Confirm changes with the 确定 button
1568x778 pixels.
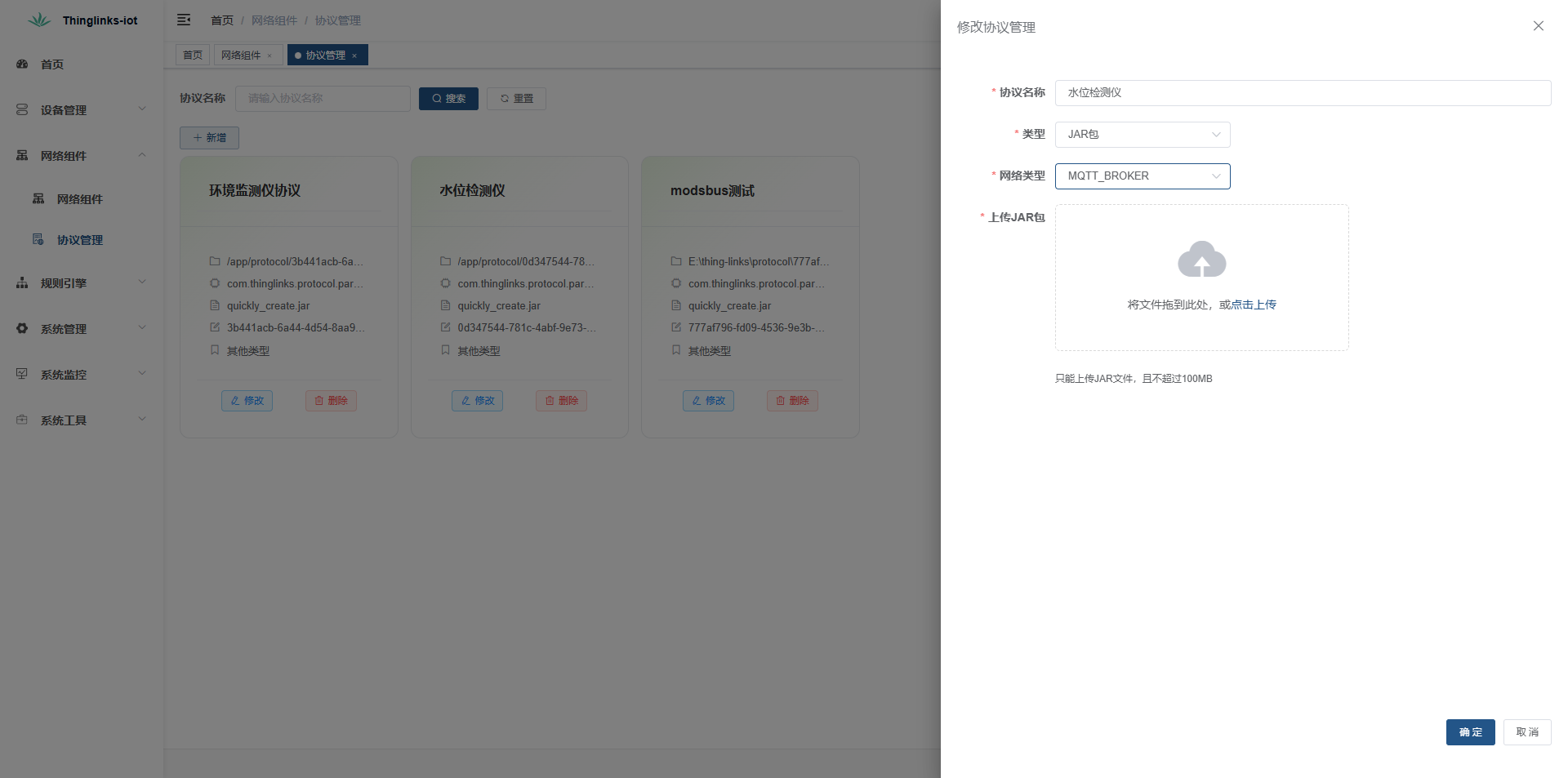click(x=1470, y=732)
